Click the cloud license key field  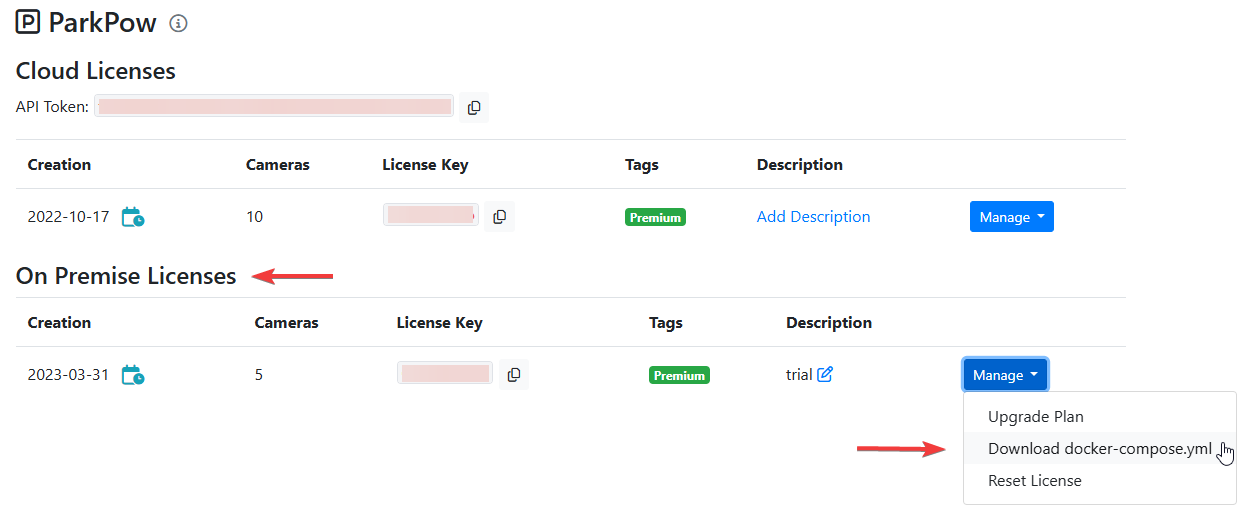click(x=431, y=215)
